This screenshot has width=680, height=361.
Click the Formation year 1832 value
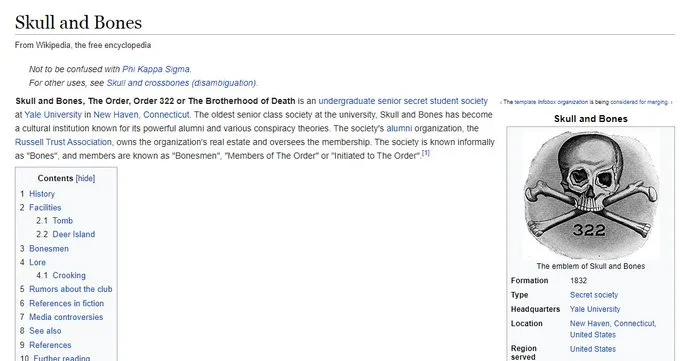pyautogui.click(x=579, y=281)
